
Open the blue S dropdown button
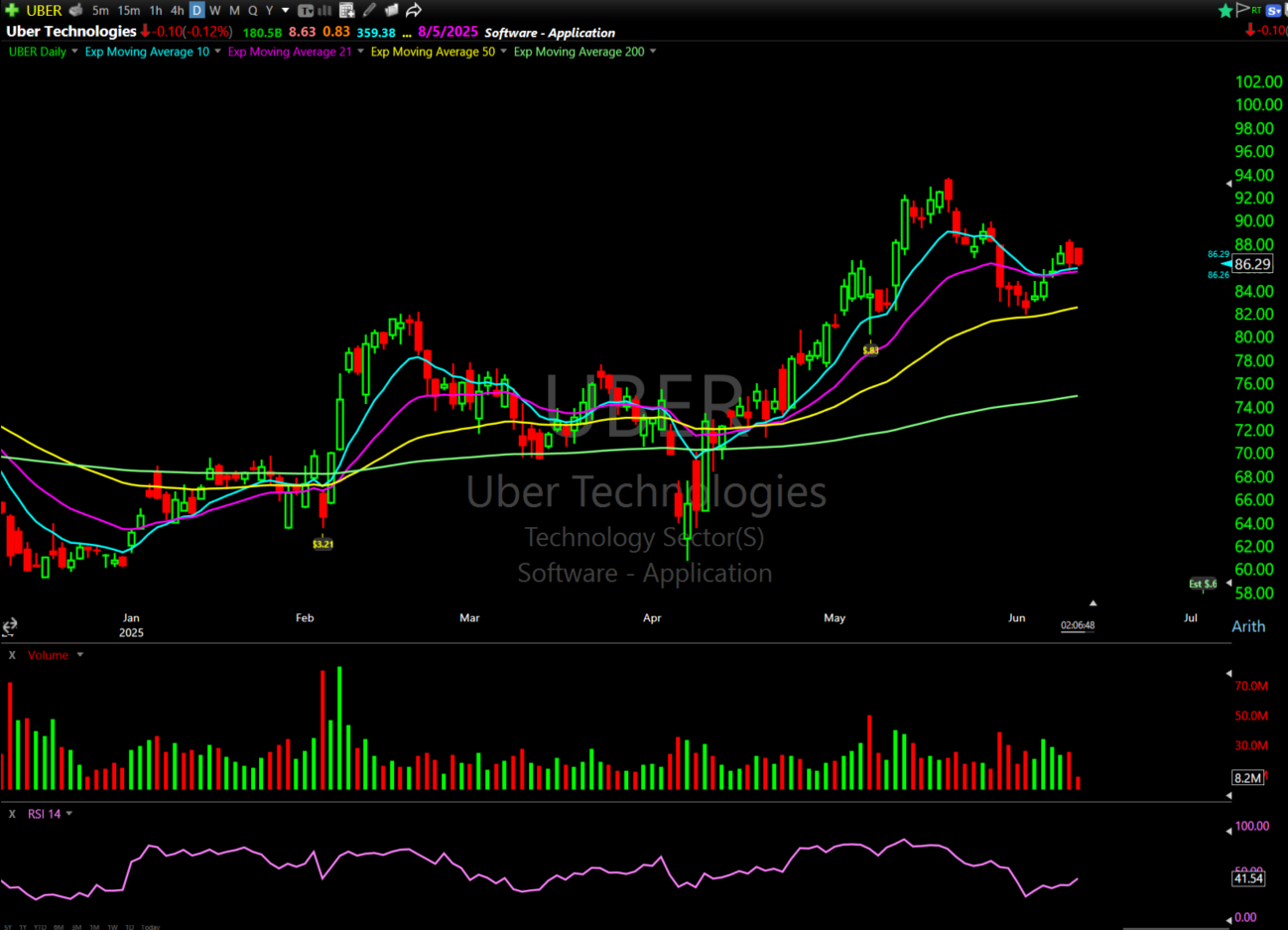tap(1275, 11)
